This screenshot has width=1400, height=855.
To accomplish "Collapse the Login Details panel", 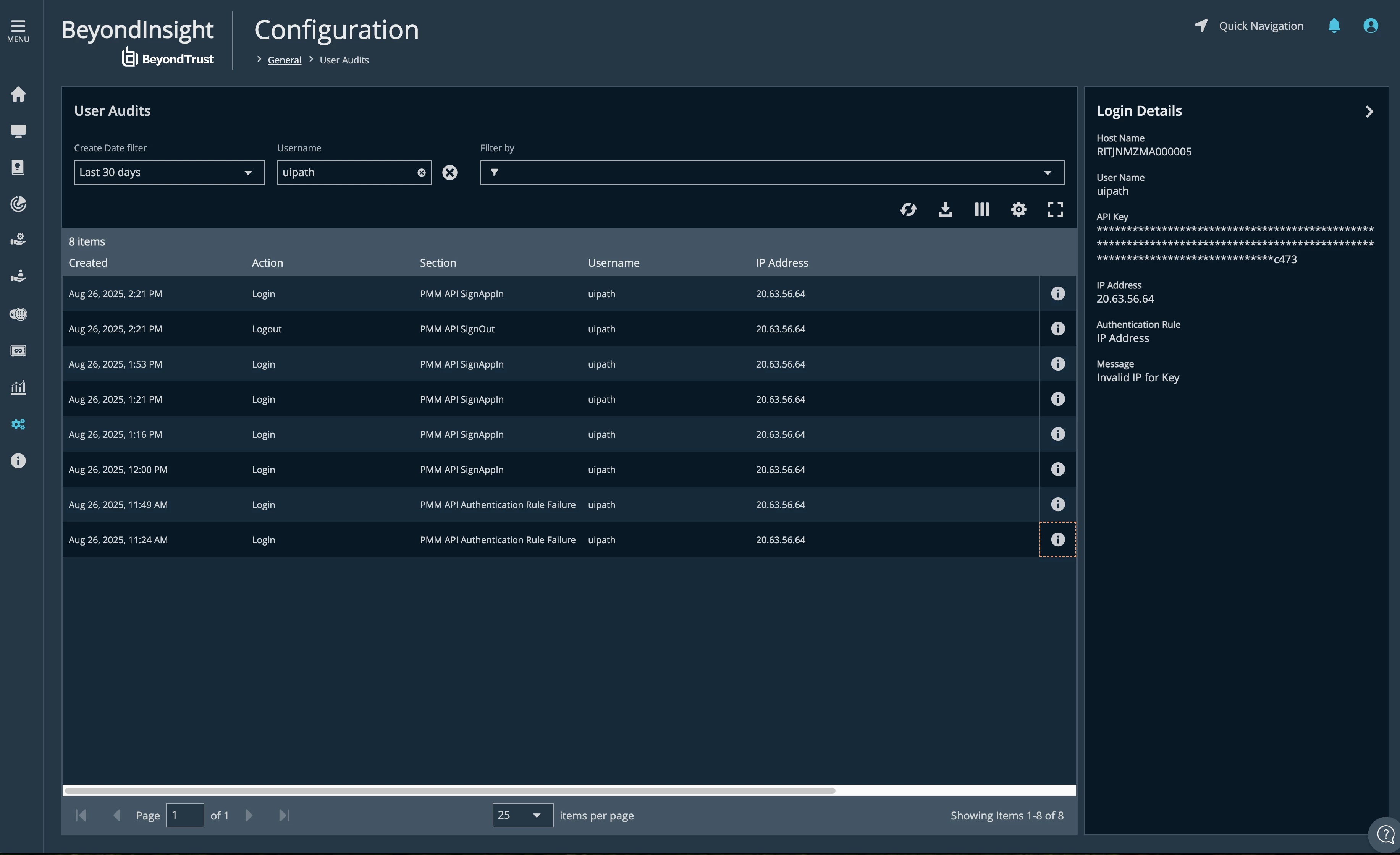I will (1369, 112).
